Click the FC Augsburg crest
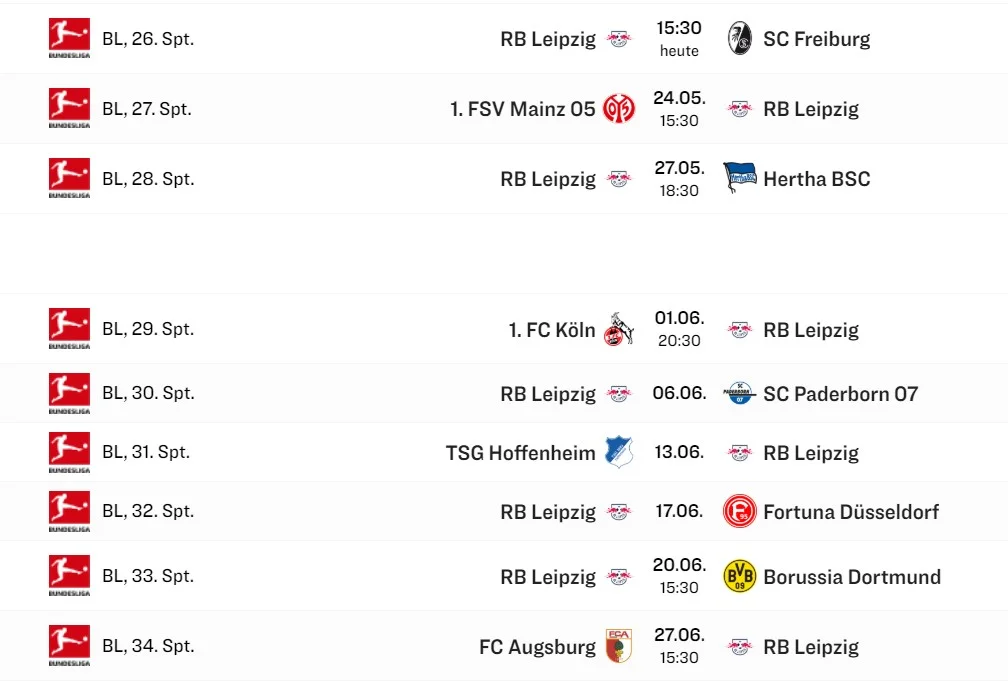Screen dimensions: 1008x681 tap(619, 646)
